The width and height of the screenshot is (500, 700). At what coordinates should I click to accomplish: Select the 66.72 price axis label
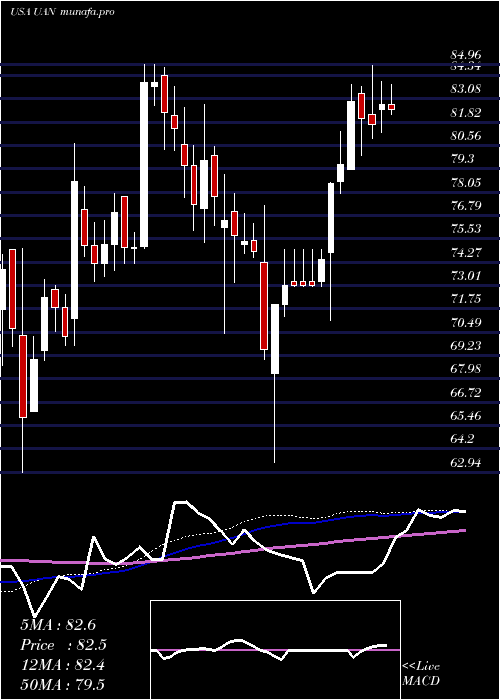pyautogui.click(x=466, y=392)
